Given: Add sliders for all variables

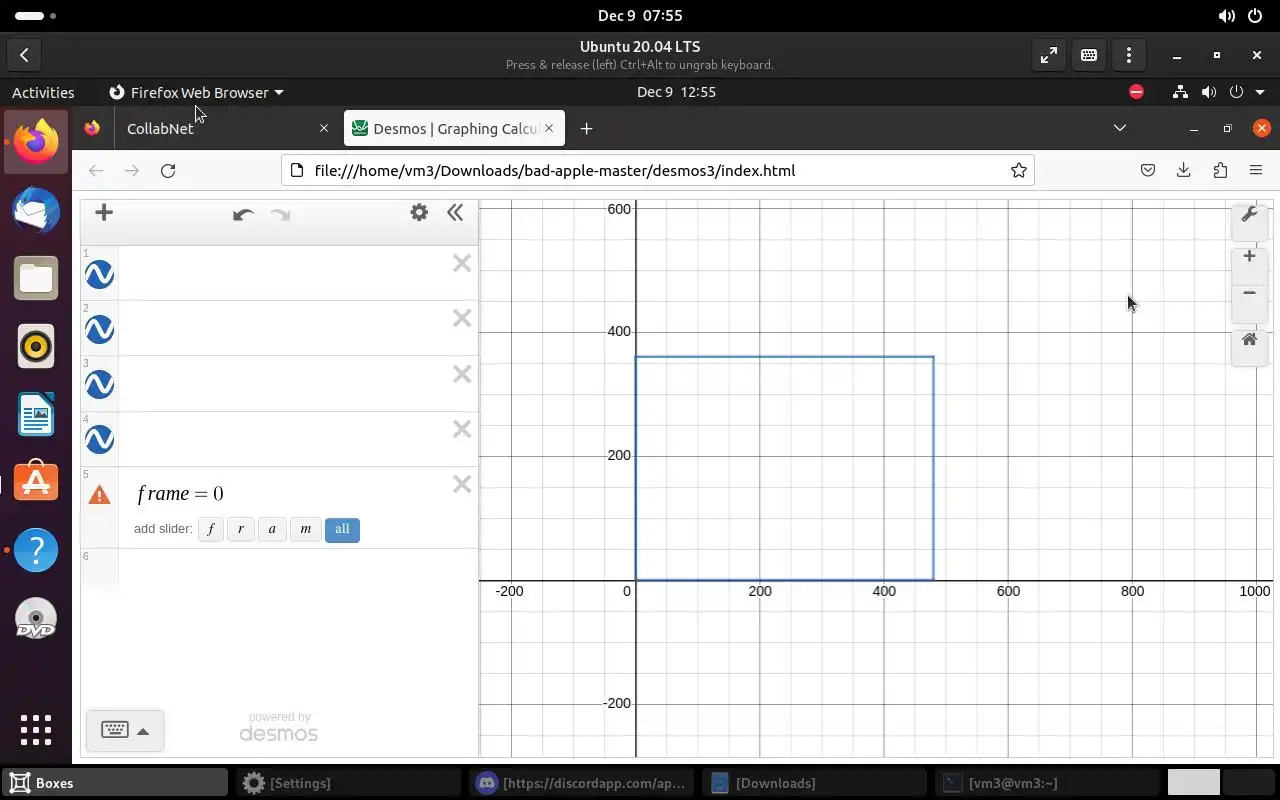Looking at the screenshot, I should (x=342, y=529).
